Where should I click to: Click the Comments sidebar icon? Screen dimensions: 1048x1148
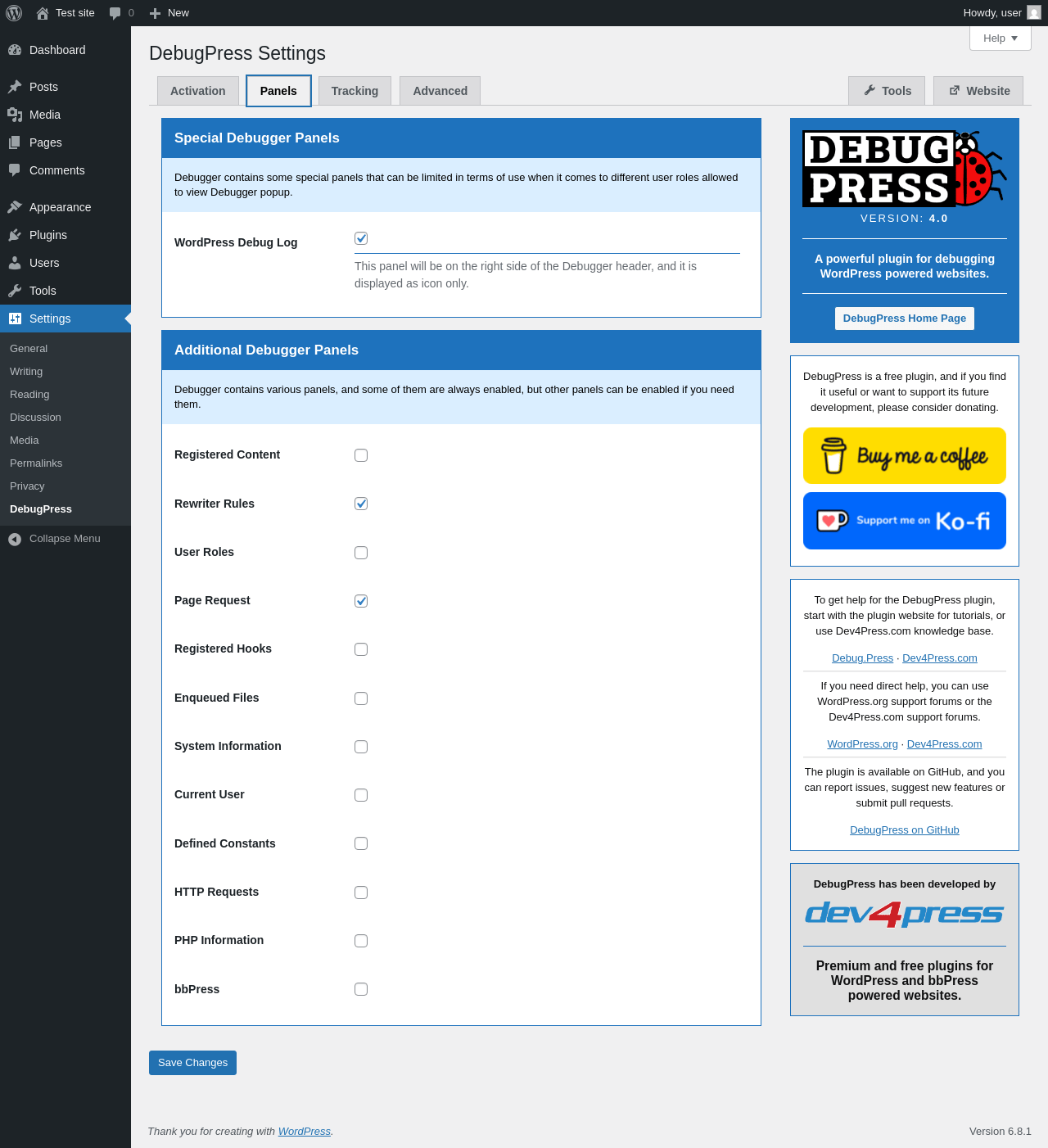point(15,170)
